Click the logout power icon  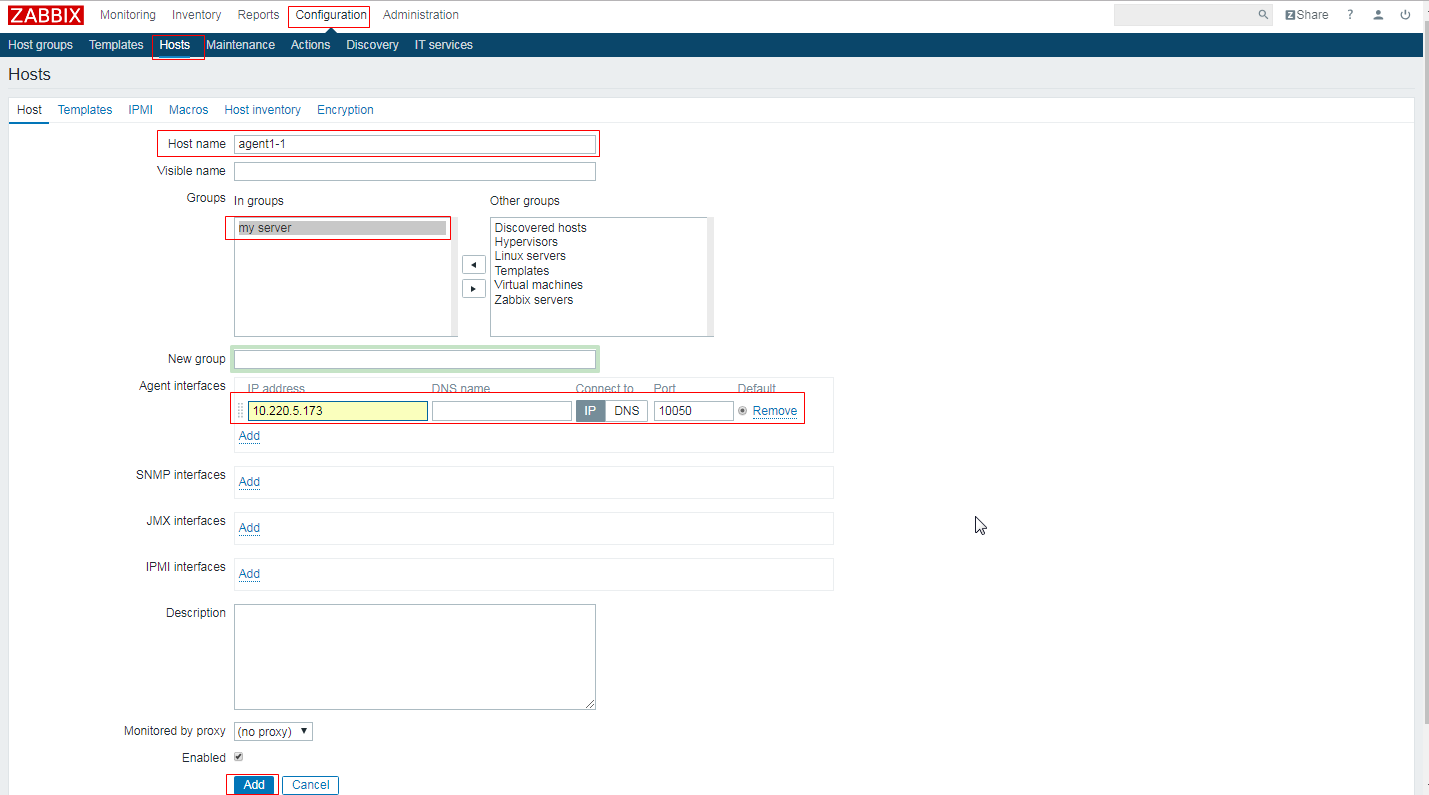click(1405, 15)
